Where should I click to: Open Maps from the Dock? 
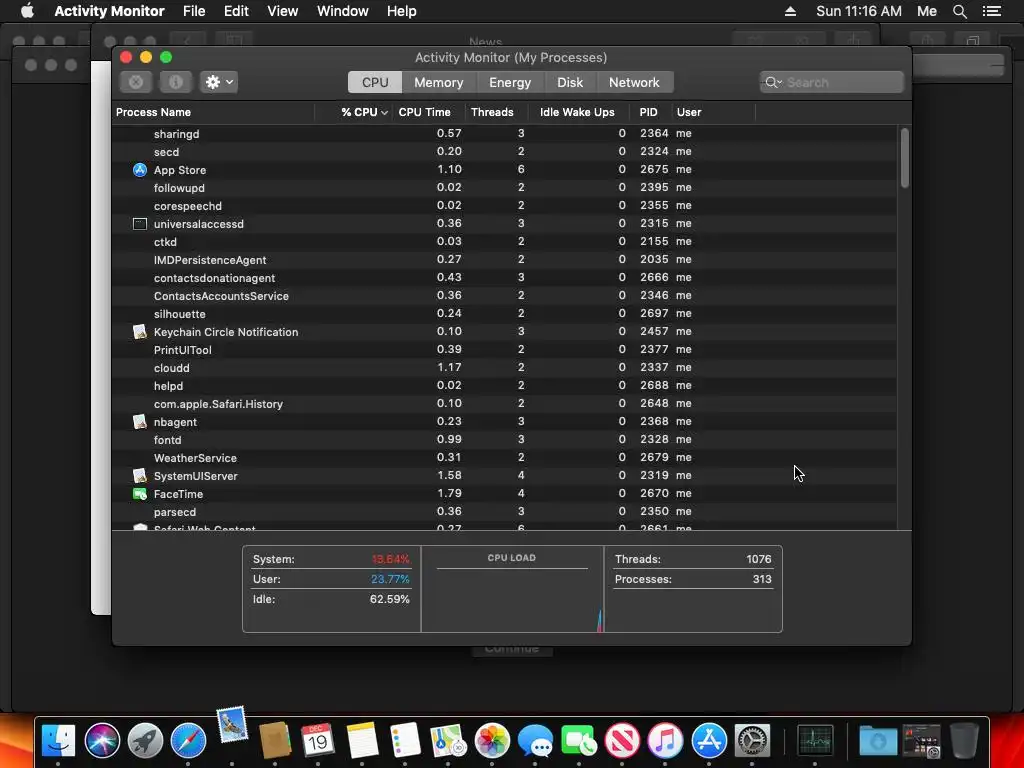pos(449,741)
